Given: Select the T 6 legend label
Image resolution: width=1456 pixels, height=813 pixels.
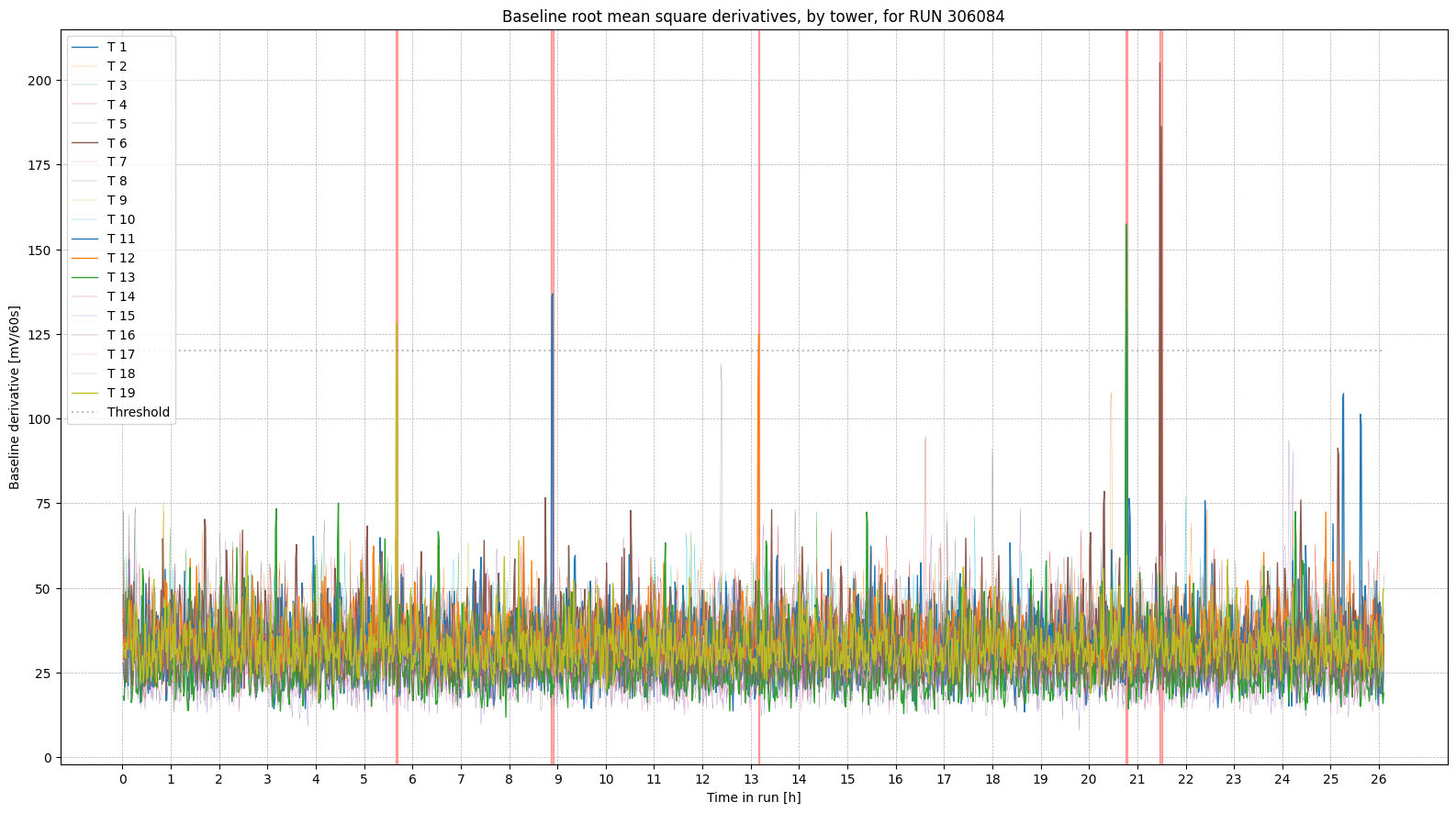Looking at the screenshot, I should 117,143.
